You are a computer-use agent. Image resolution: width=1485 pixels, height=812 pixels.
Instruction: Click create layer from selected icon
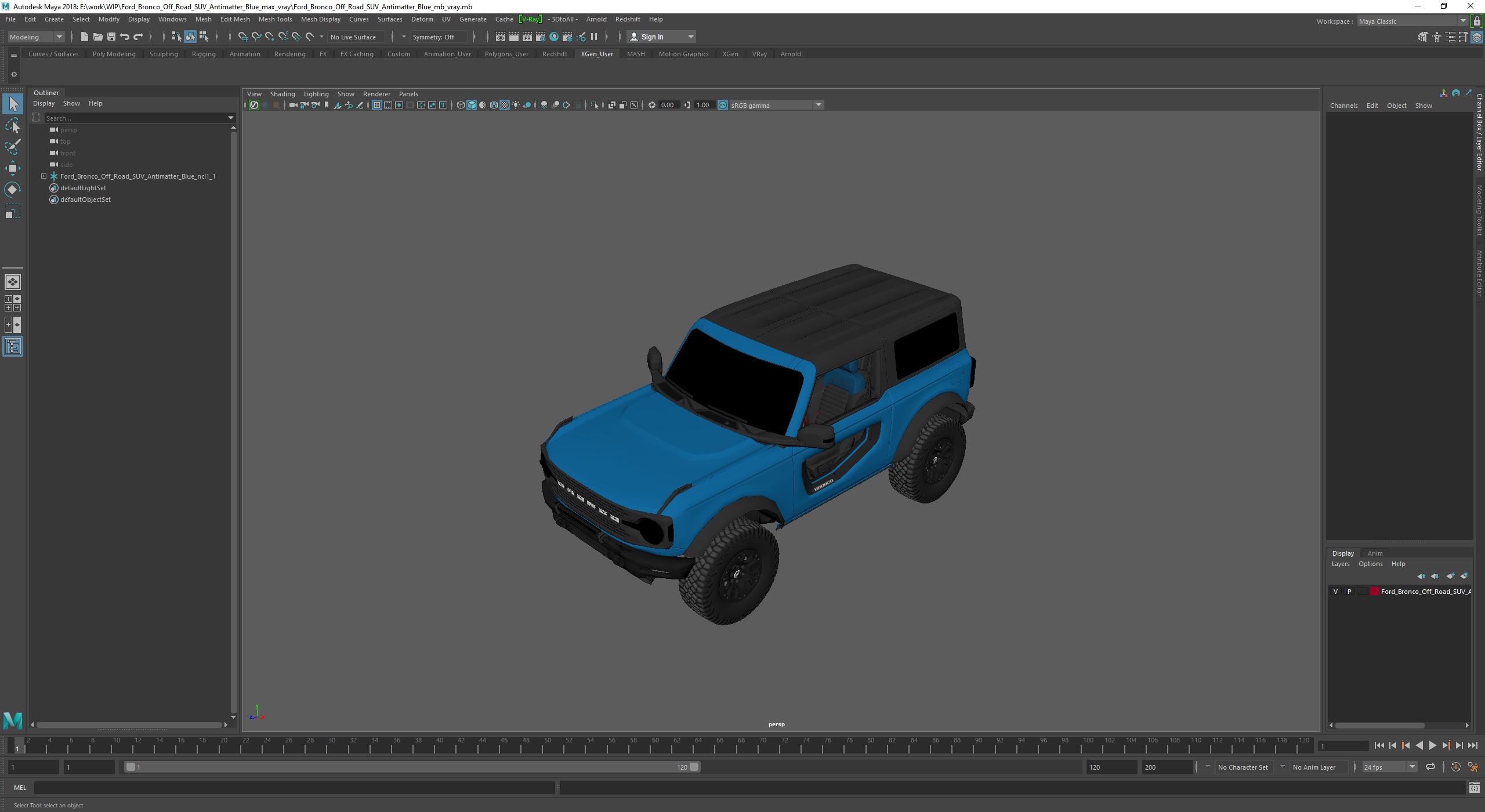click(x=1464, y=576)
